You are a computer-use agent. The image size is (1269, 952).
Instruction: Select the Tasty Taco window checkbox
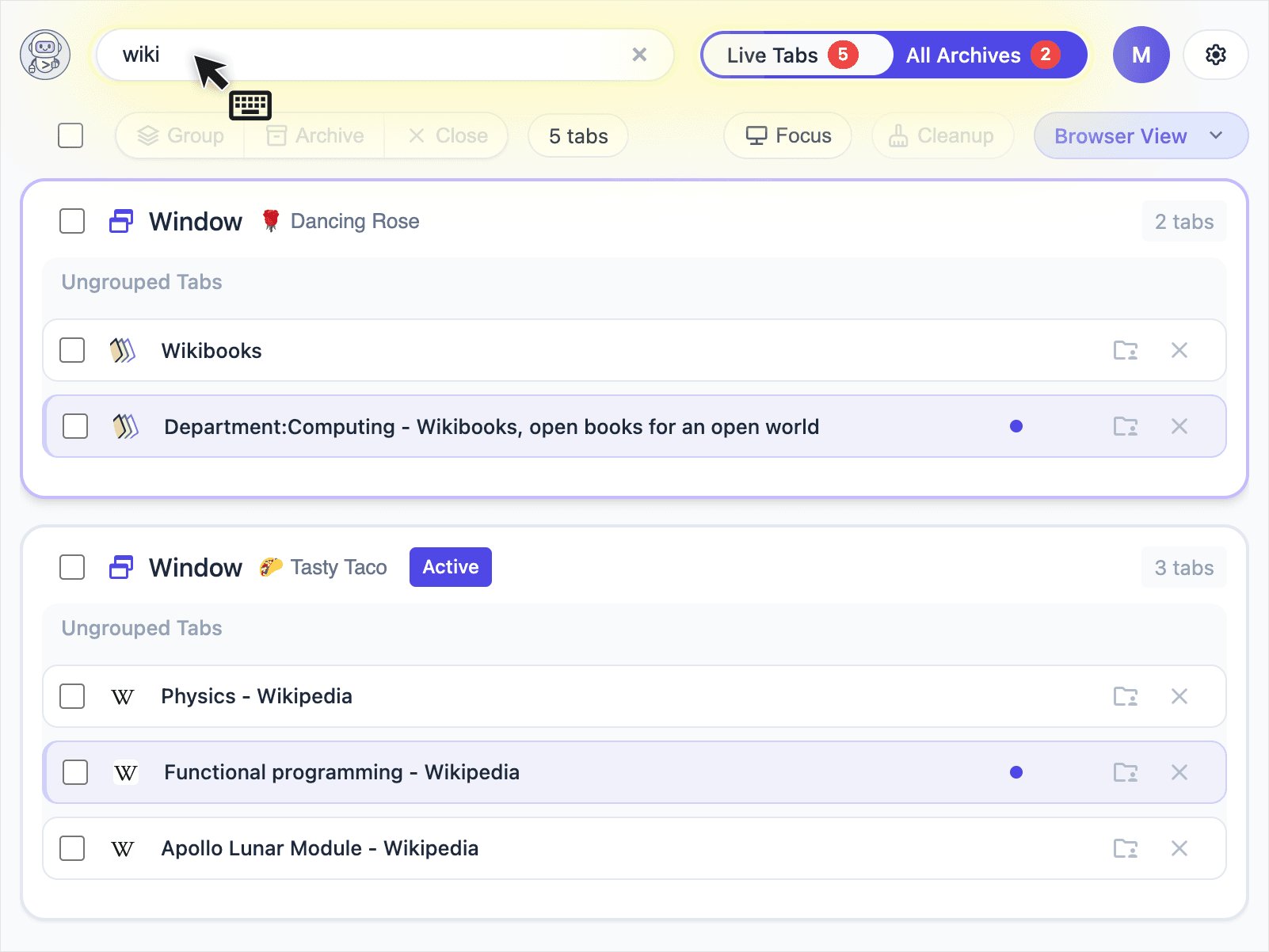[x=72, y=567]
